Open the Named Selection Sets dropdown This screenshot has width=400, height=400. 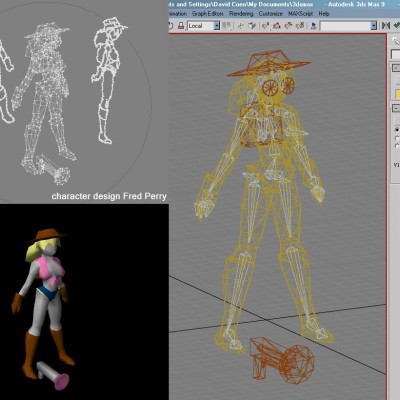pyautogui.click(x=348, y=26)
